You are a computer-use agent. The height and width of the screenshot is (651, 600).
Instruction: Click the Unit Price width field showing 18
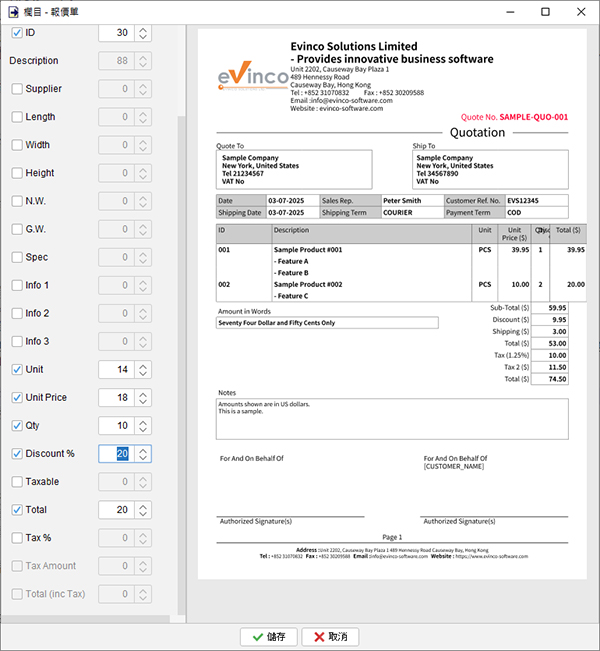pyautogui.click(x=116, y=398)
